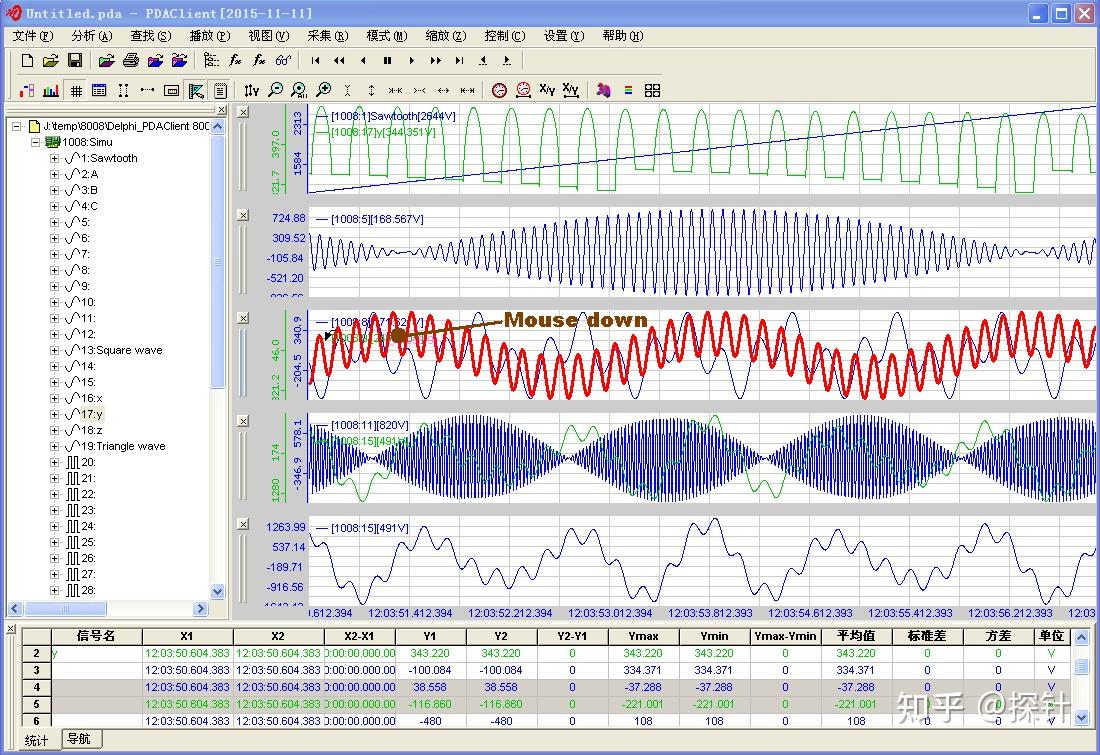Expand the 13:Square wave node
This screenshot has width=1100, height=755.
click(54, 350)
